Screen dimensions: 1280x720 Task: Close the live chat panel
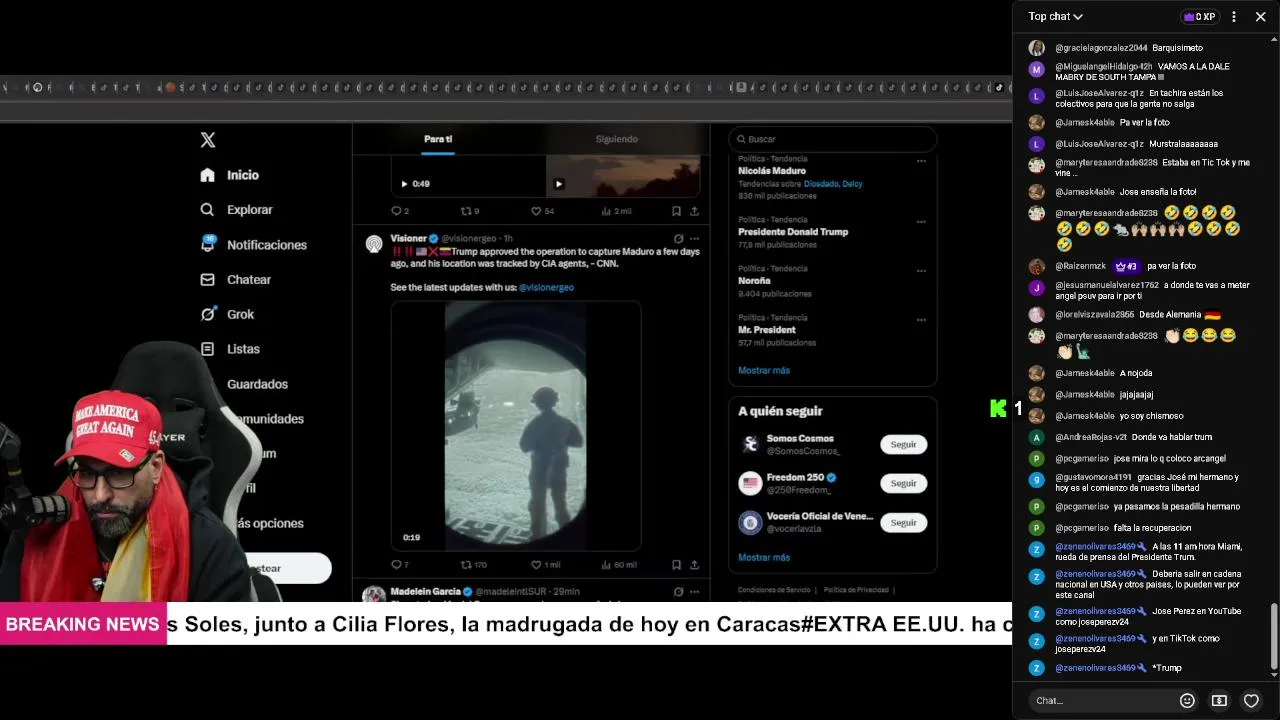[x=1261, y=17]
